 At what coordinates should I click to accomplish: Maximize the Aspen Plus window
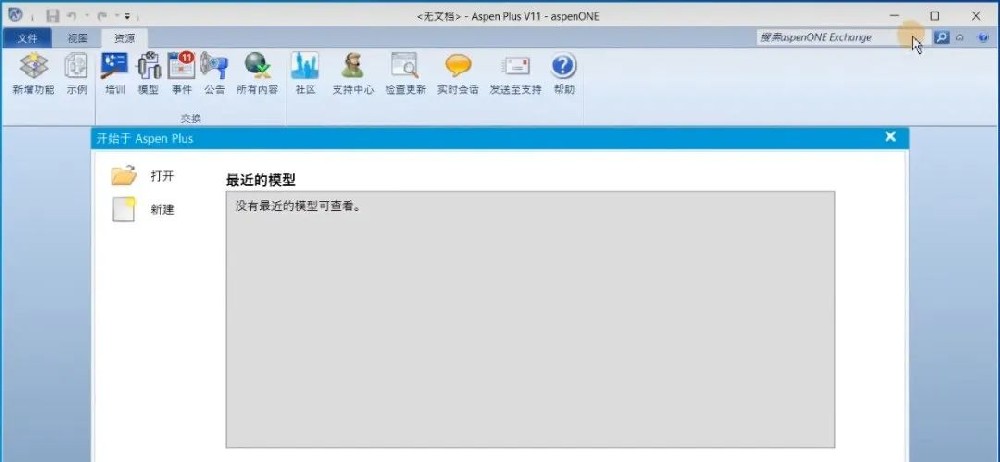(x=934, y=15)
